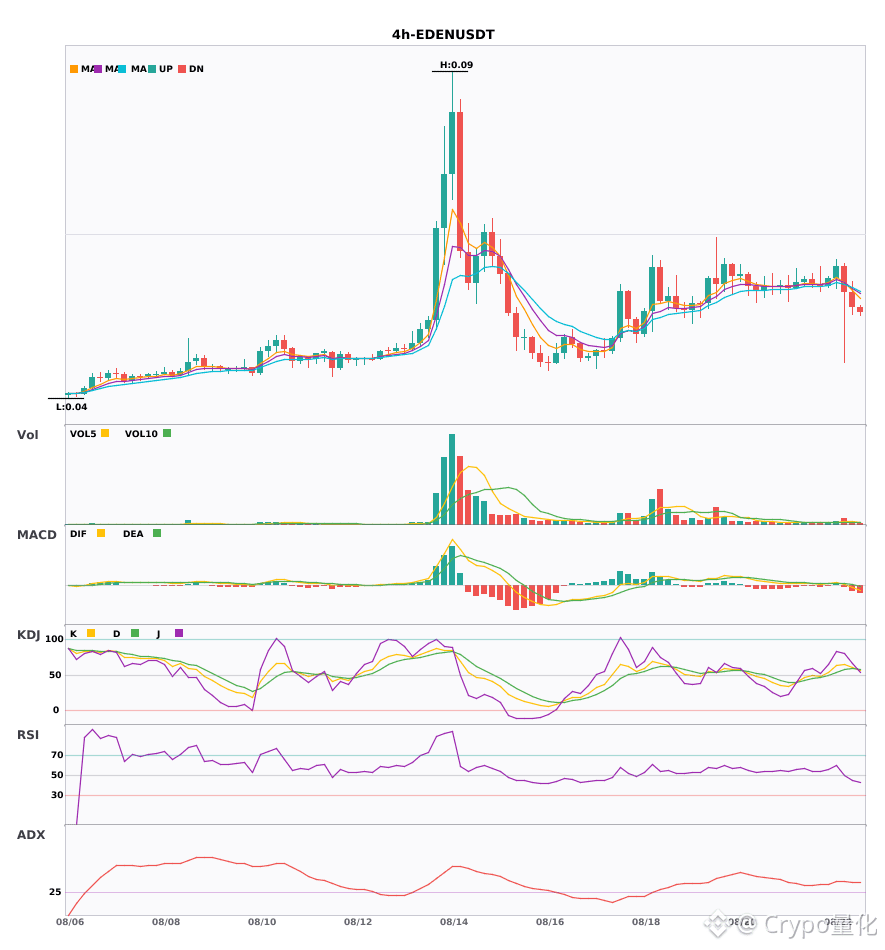Click the red DN legend swatch
Image resolution: width=885 pixels, height=950 pixels.
[x=182, y=69]
